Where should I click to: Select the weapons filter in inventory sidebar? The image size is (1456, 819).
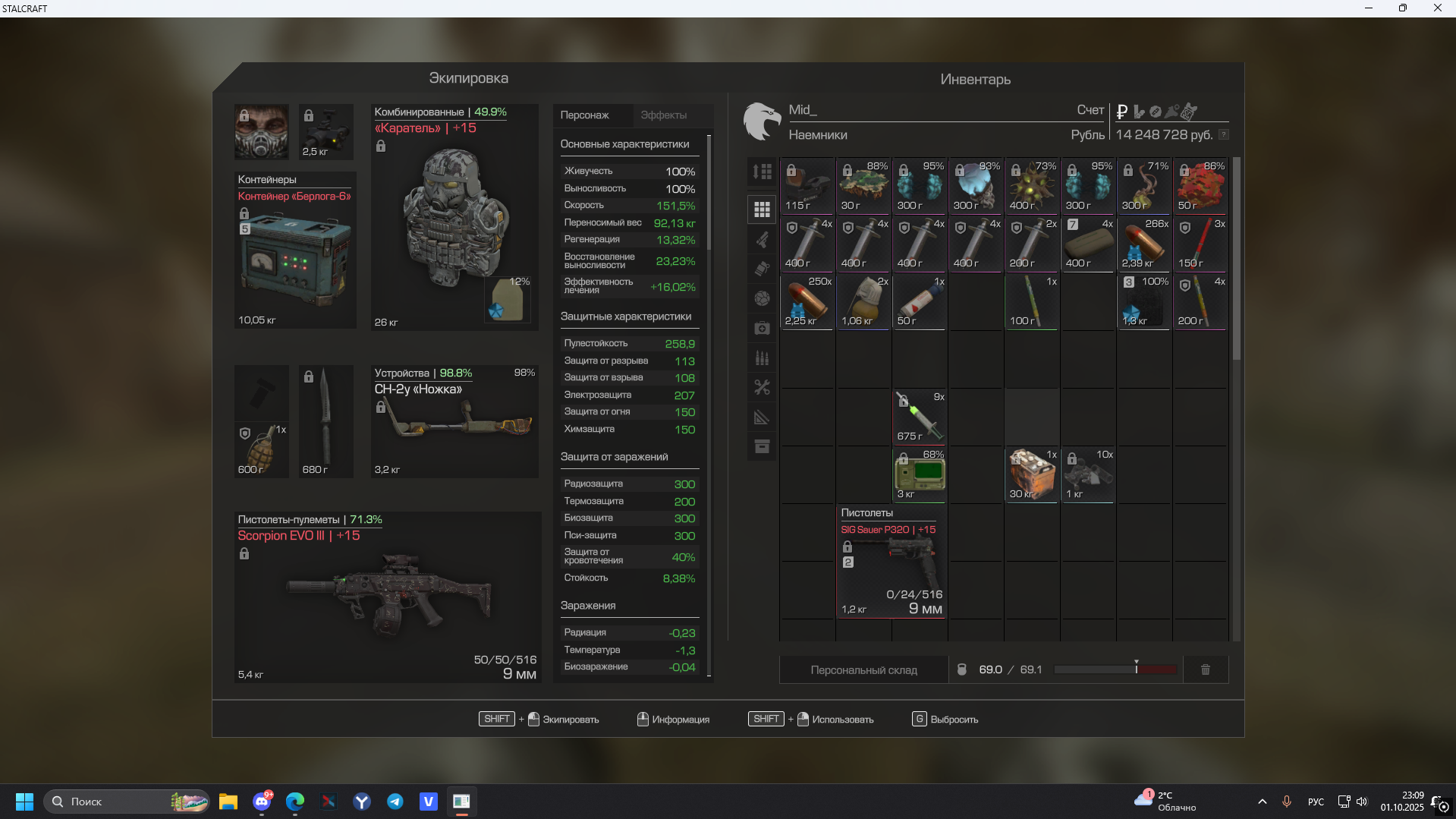coord(762,240)
